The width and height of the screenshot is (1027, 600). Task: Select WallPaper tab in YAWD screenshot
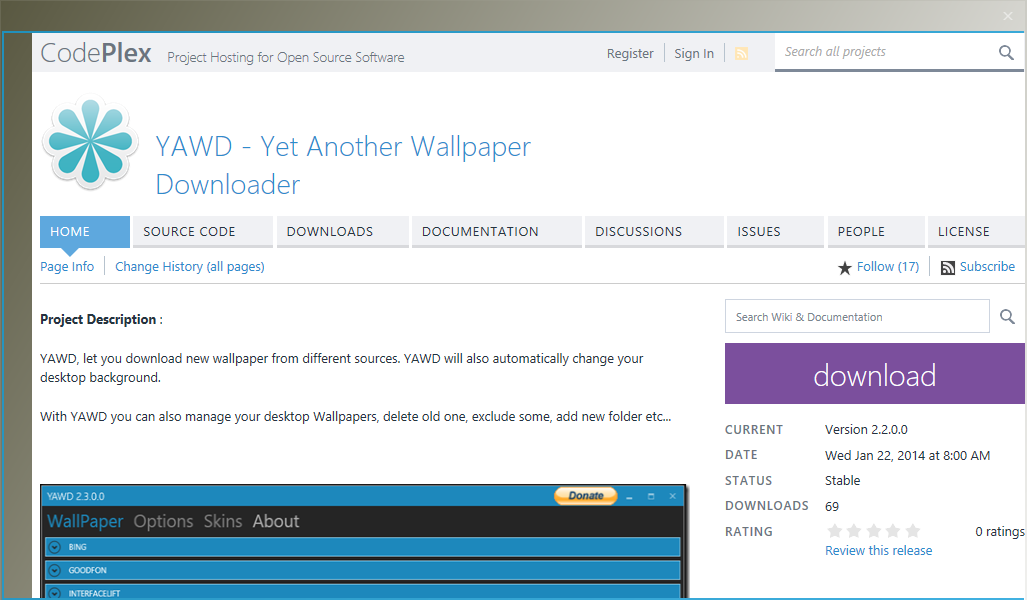click(x=85, y=521)
